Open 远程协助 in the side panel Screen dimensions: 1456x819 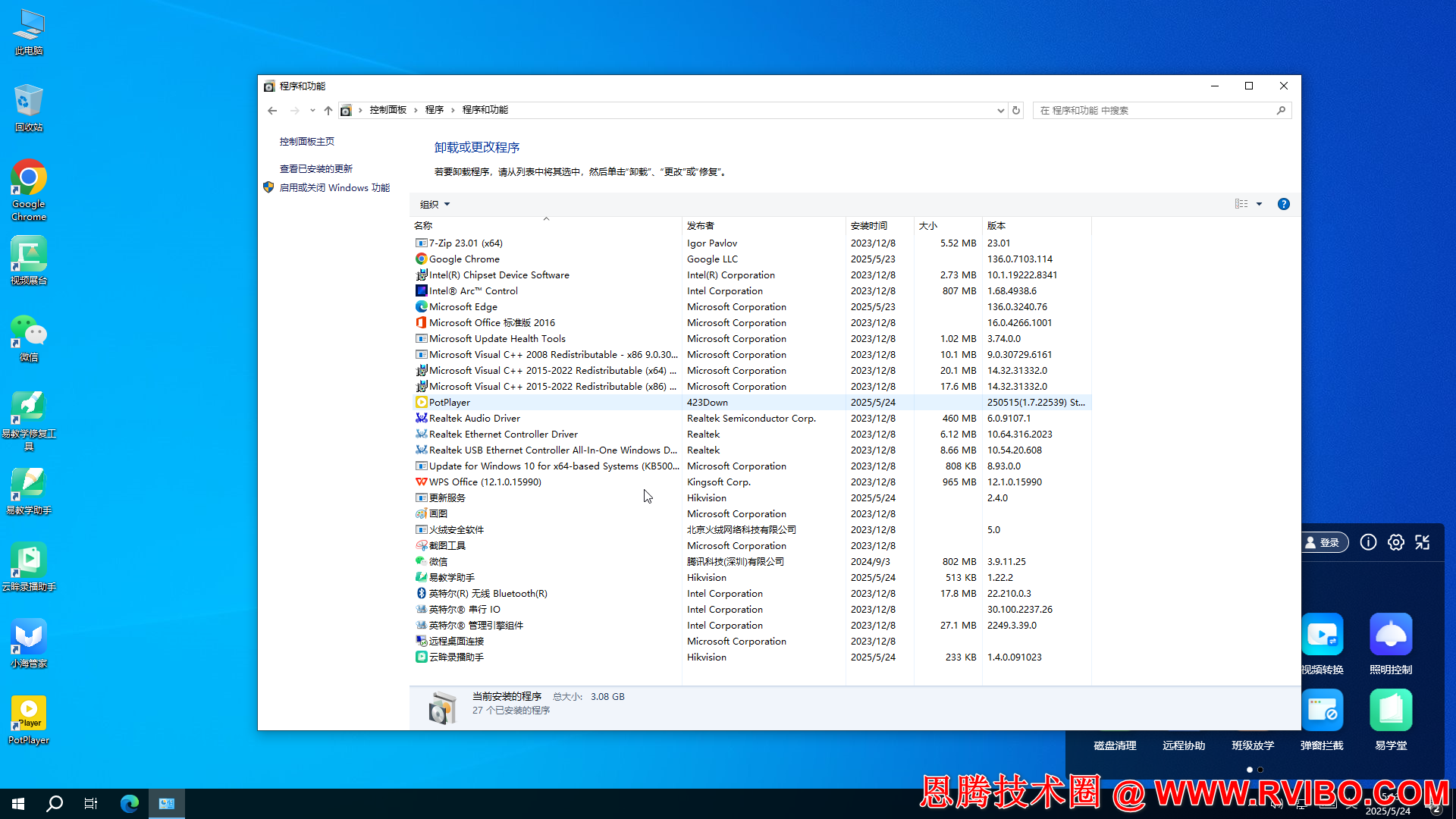1184,745
